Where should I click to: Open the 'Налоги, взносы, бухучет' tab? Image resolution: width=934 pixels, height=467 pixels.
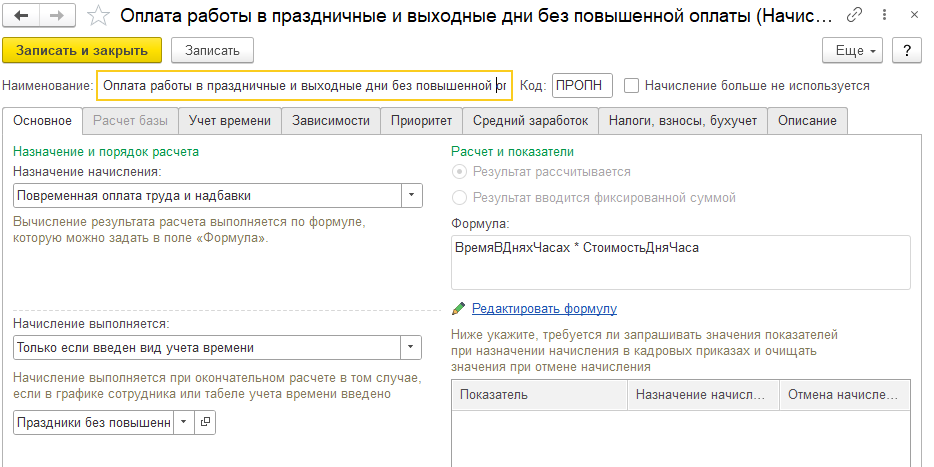pos(684,121)
